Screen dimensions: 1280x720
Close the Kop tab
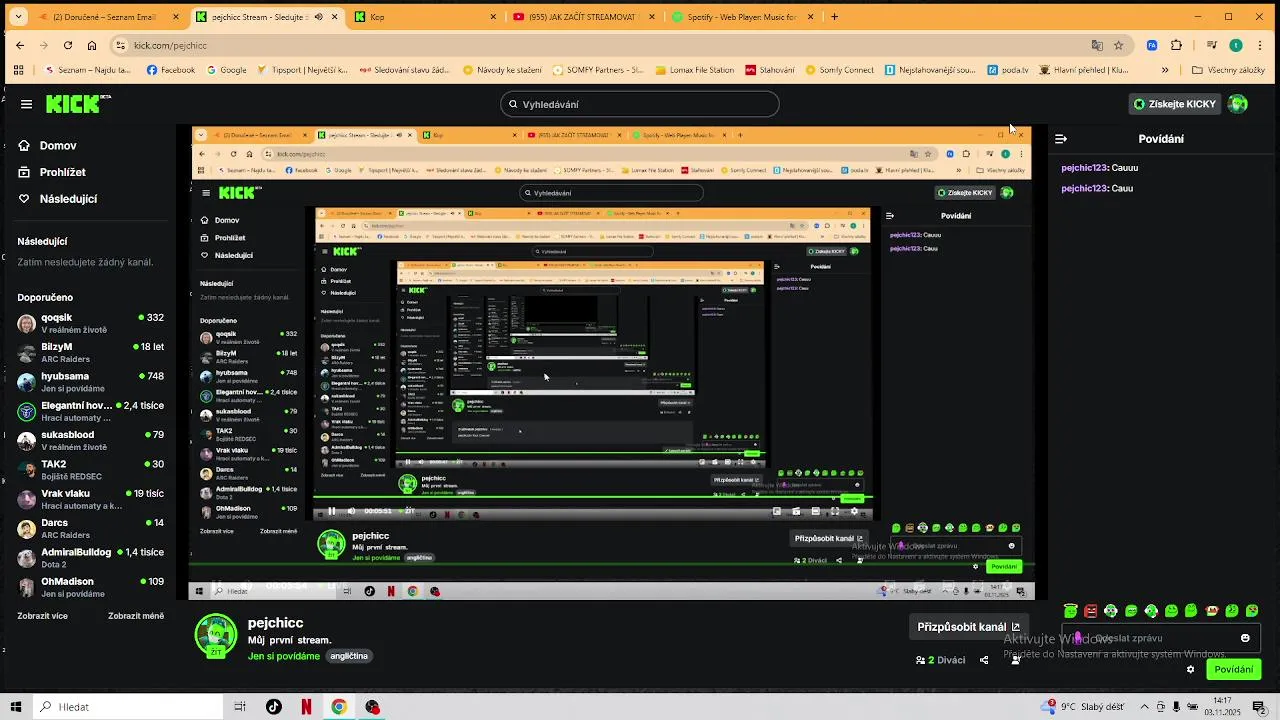pos(493,17)
